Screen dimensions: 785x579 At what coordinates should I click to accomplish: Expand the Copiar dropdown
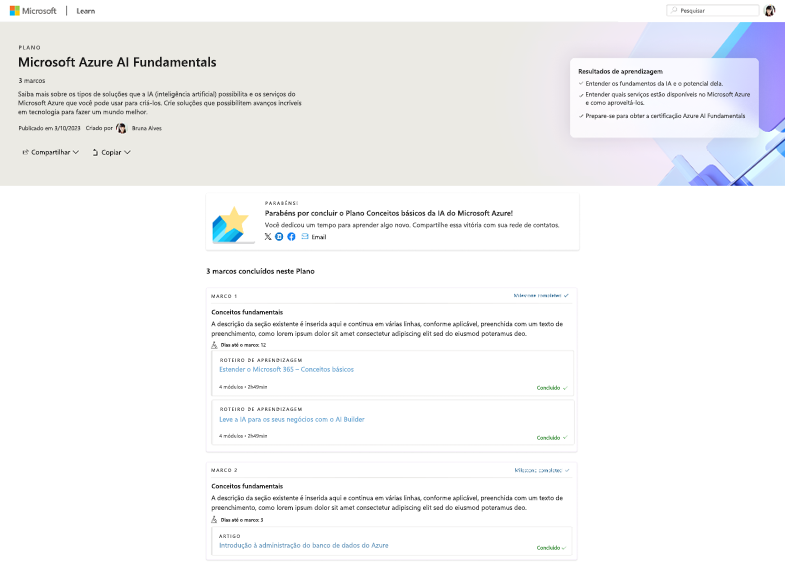coord(112,152)
